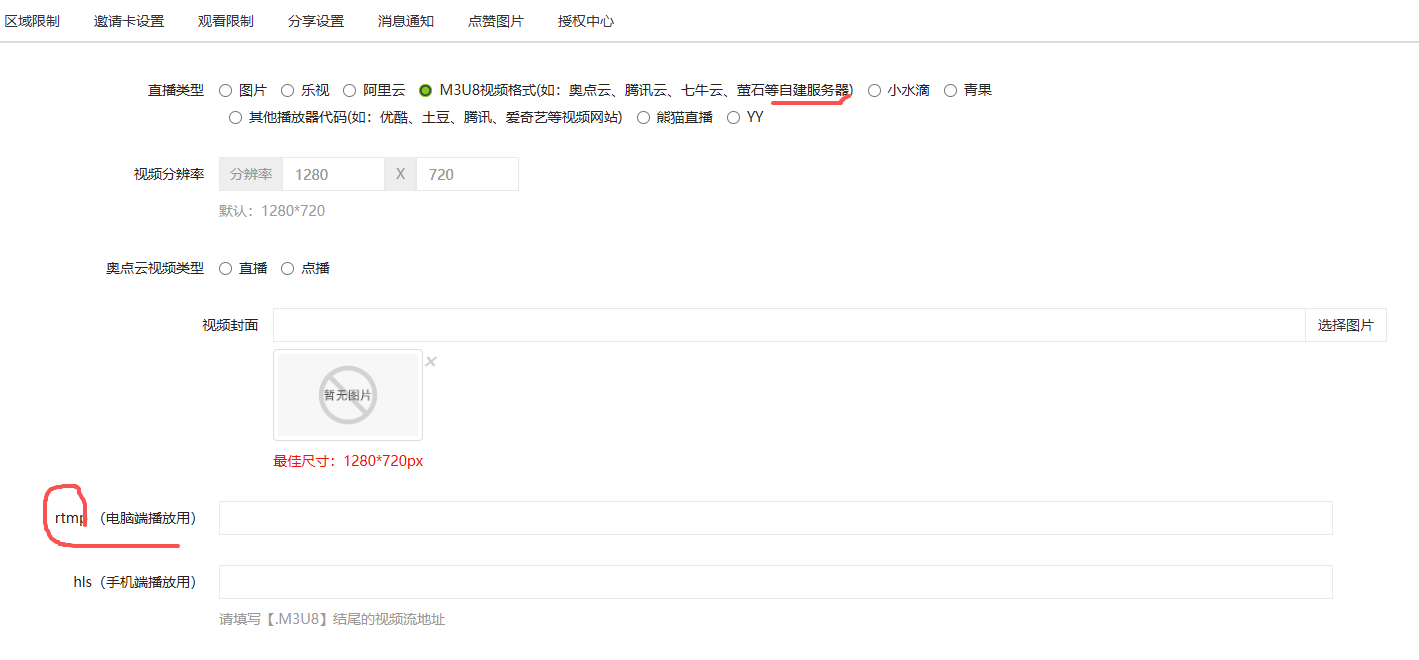Choose the 小水滴 radio option
Viewport: 1419px width, 660px height.
[x=875, y=91]
